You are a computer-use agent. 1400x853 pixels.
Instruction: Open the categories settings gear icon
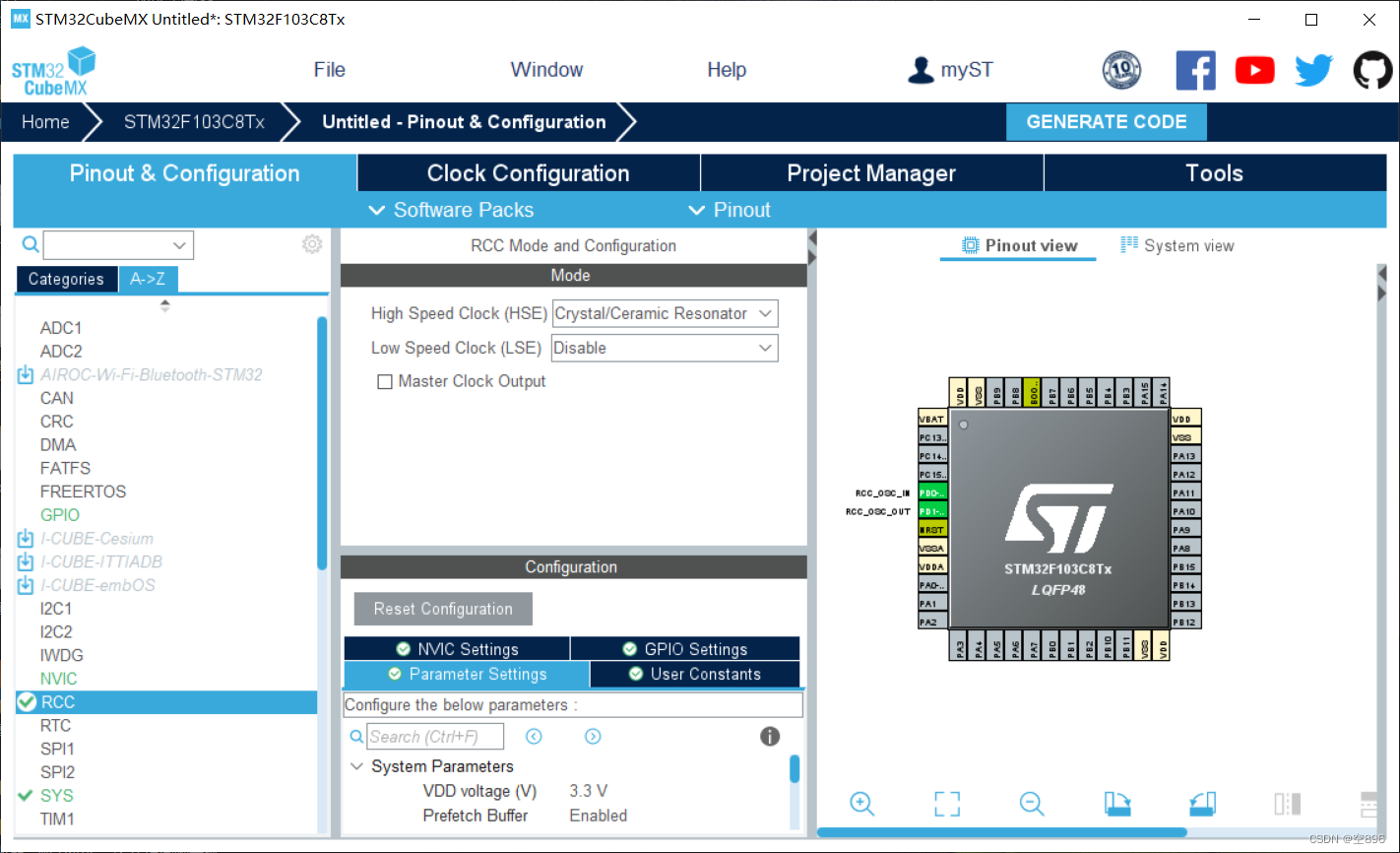(x=312, y=244)
